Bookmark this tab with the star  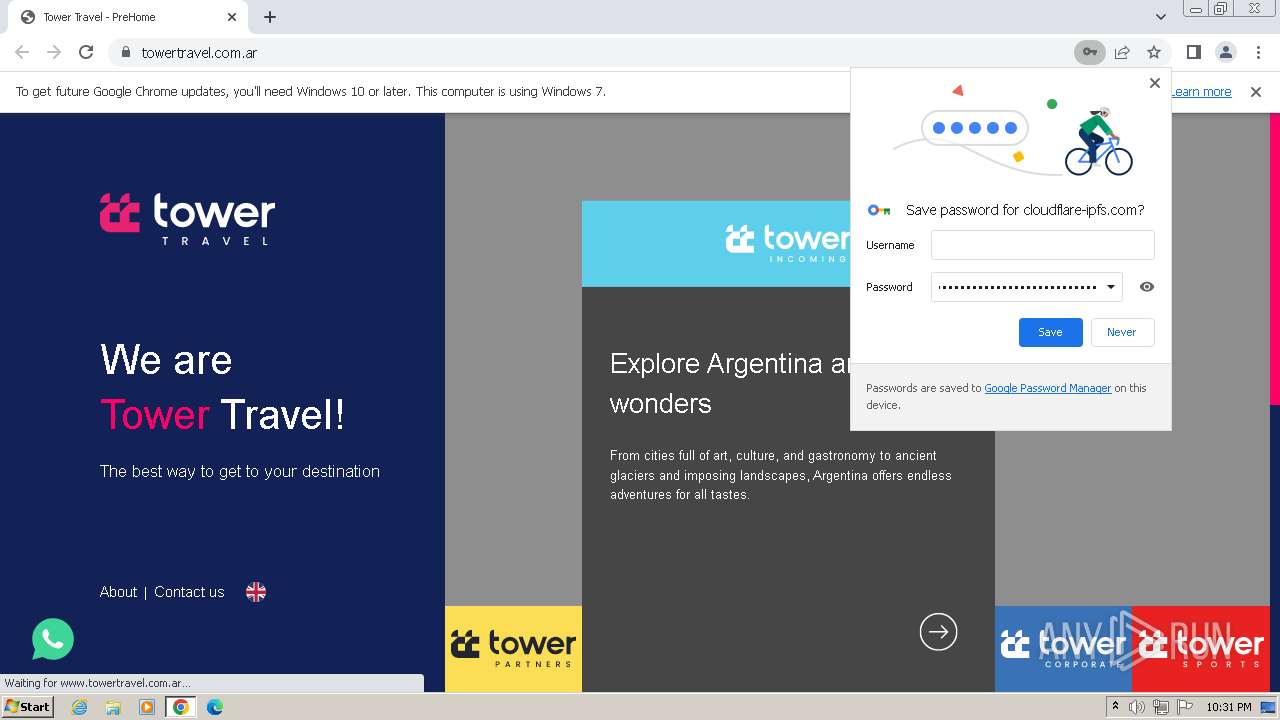click(1154, 52)
